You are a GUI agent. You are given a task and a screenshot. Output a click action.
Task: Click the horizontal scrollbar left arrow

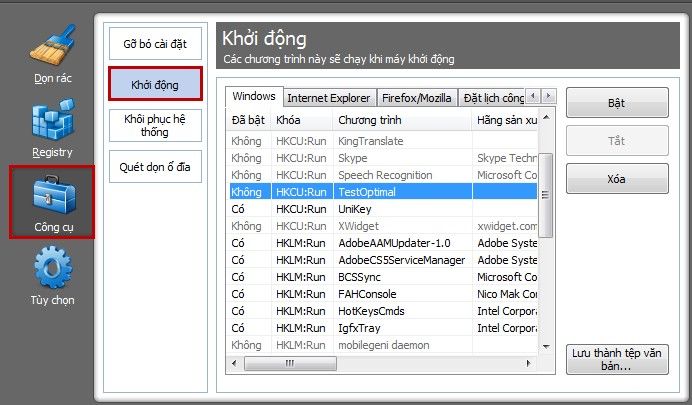(234, 364)
